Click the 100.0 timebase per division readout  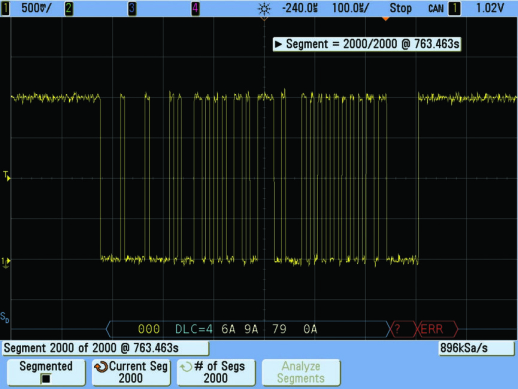pos(350,8)
